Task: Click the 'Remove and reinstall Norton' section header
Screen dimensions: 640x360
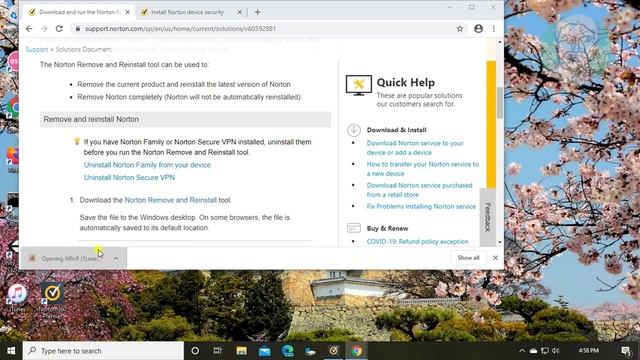Action: [185, 119]
